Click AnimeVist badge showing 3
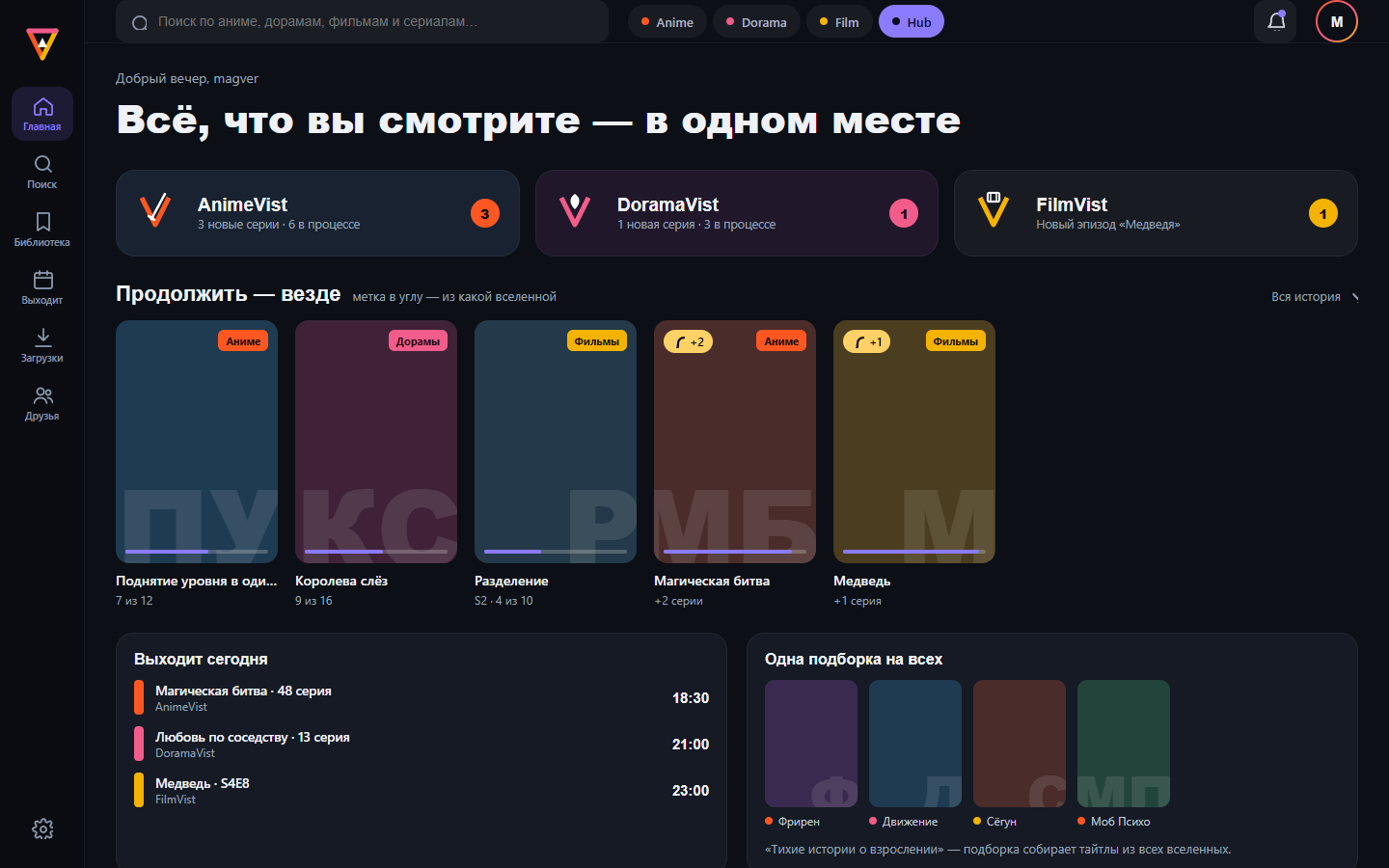Image resolution: width=1389 pixels, height=868 pixels. 485,213
